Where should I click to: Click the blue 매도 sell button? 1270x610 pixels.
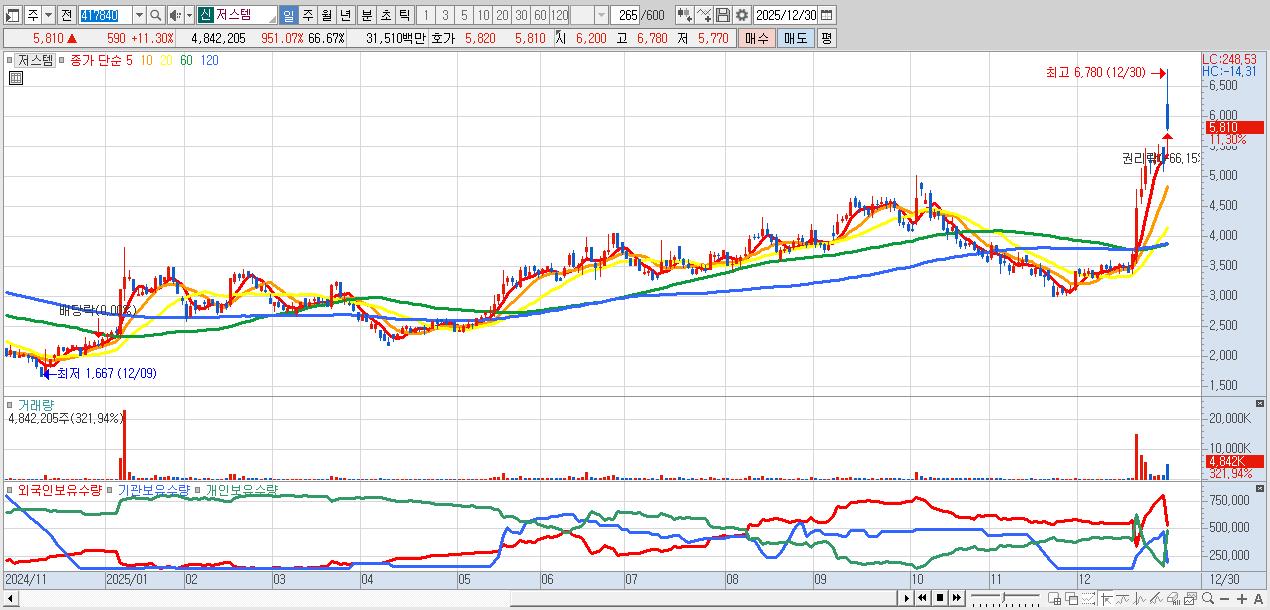[x=795, y=38]
